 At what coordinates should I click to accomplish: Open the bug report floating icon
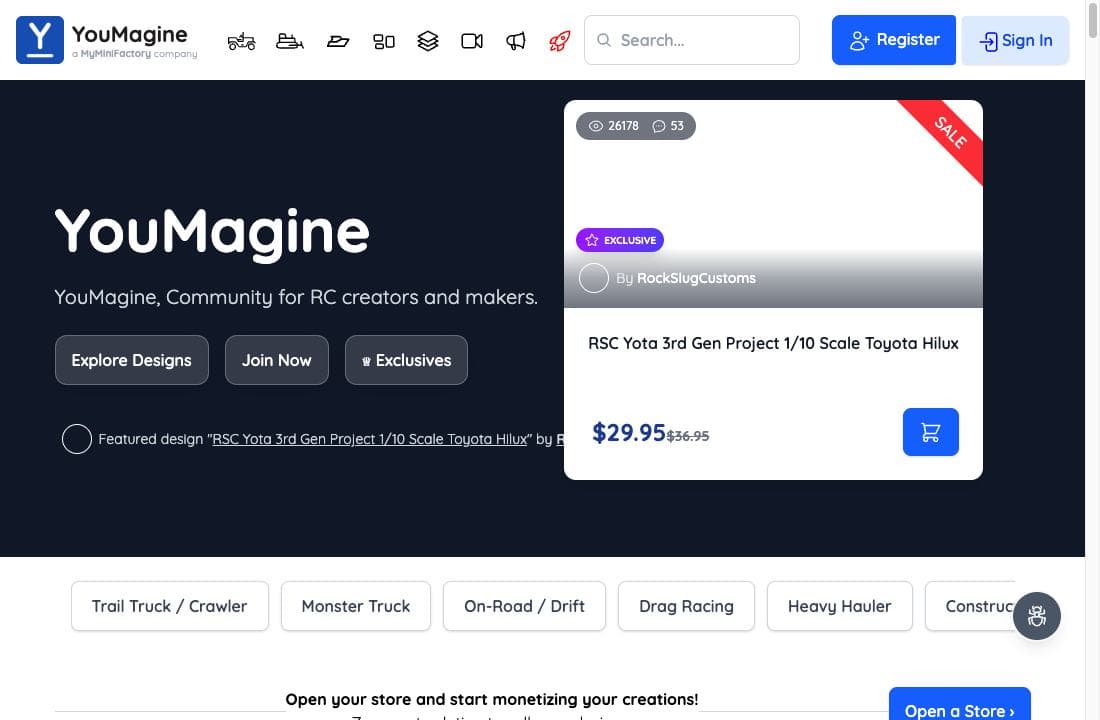pyautogui.click(x=1037, y=616)
